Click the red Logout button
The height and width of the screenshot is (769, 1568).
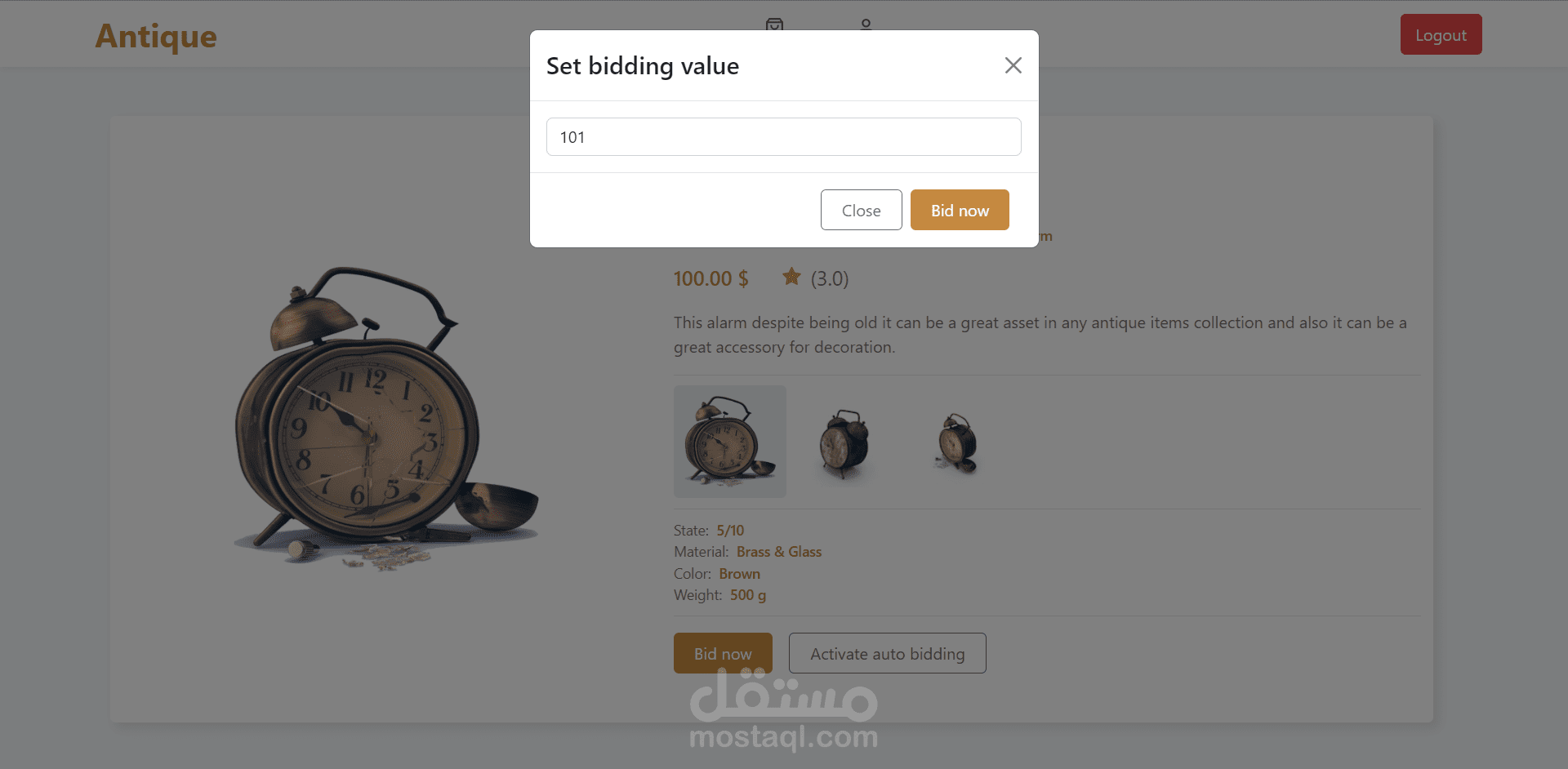pyautogui.click(x=1441, y=34)
